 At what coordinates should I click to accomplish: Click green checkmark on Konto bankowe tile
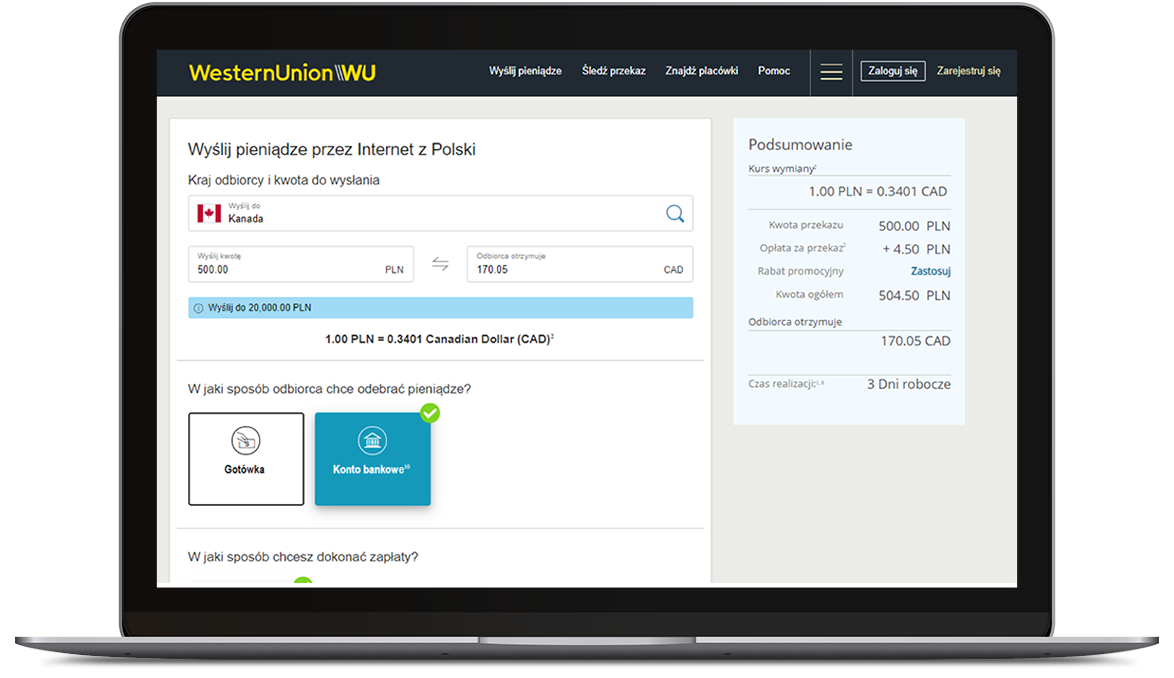(430, 413)
